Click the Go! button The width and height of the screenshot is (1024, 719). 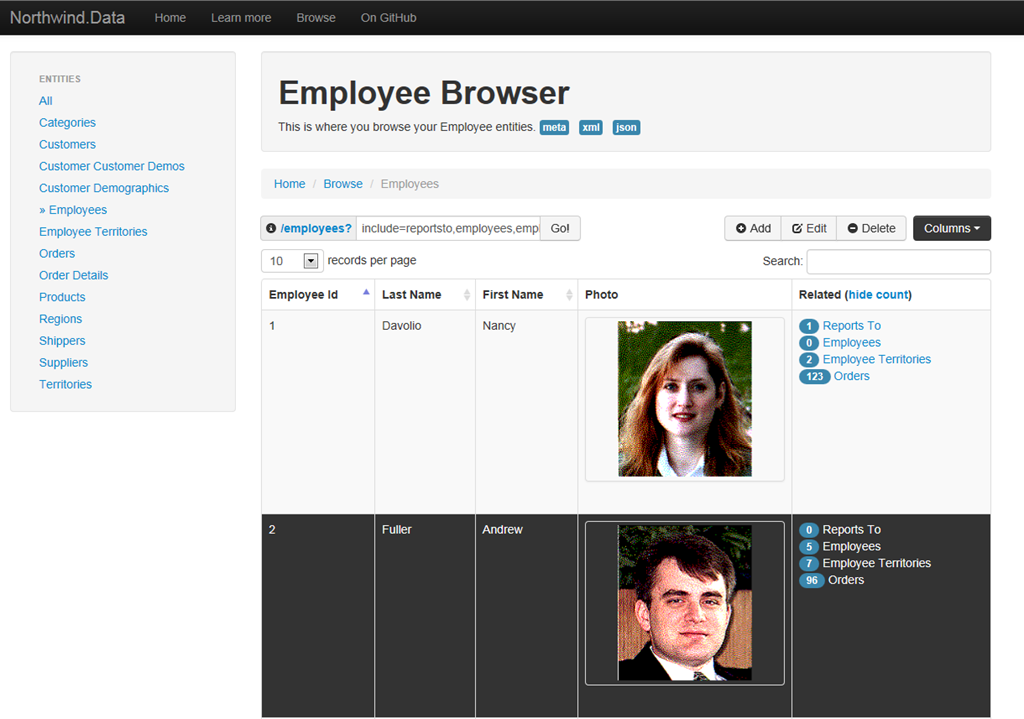(x=559, y=228)
